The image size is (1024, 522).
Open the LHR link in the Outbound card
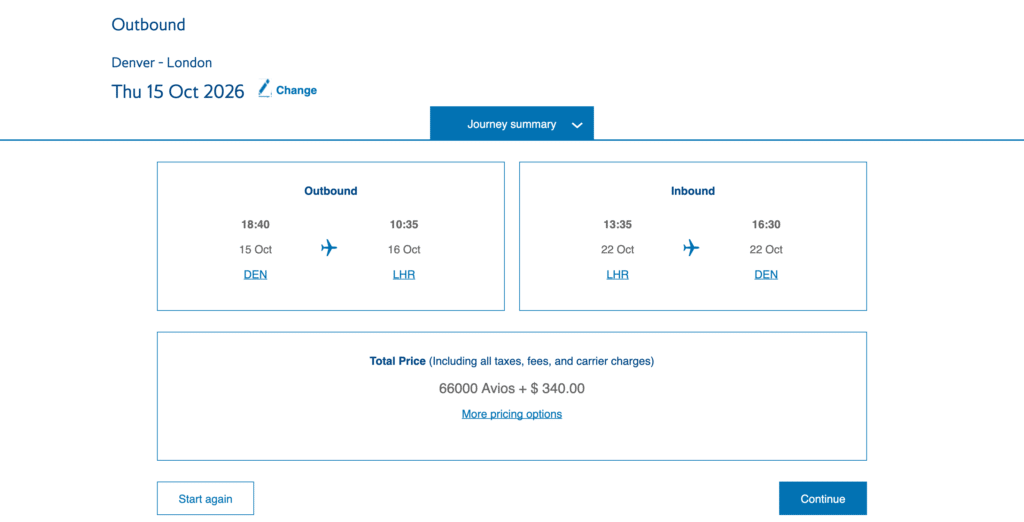click(404, 274)
